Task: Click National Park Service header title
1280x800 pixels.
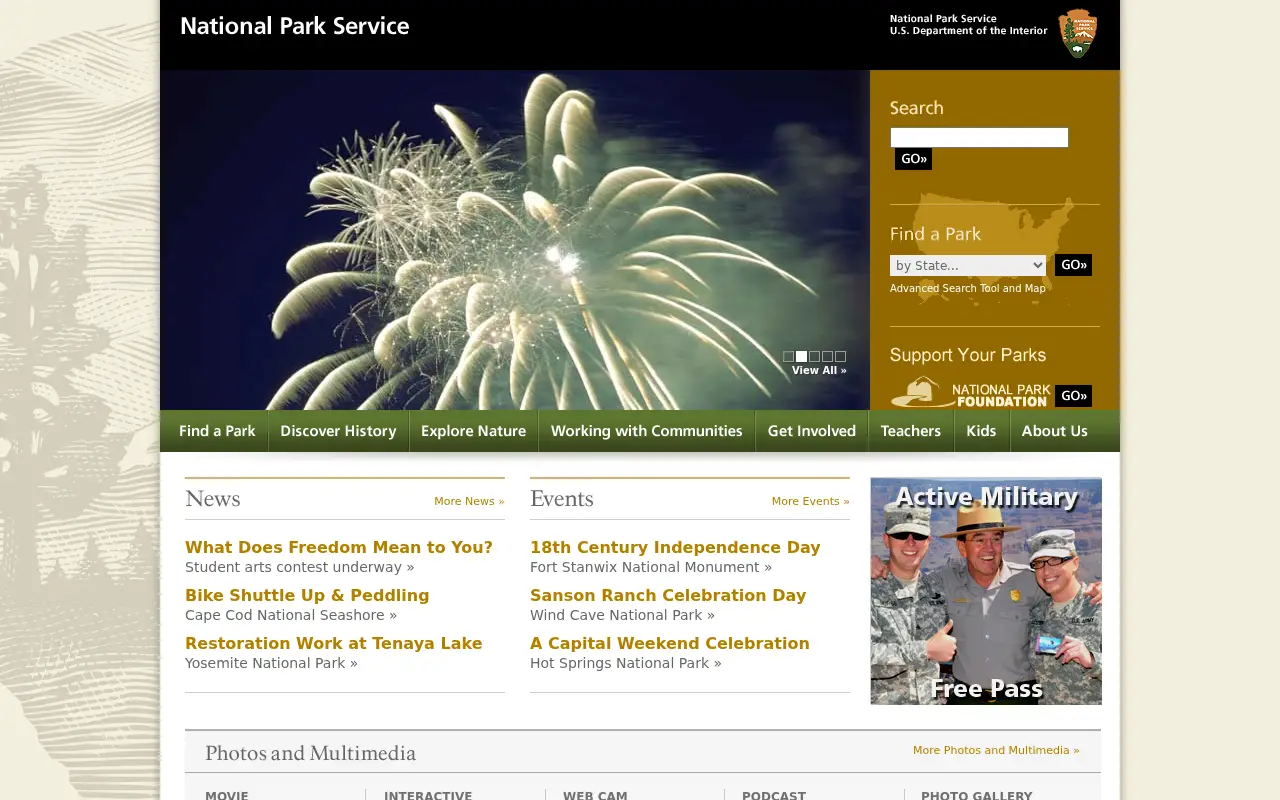Action: pyautogui.click(x=295, y=26)
